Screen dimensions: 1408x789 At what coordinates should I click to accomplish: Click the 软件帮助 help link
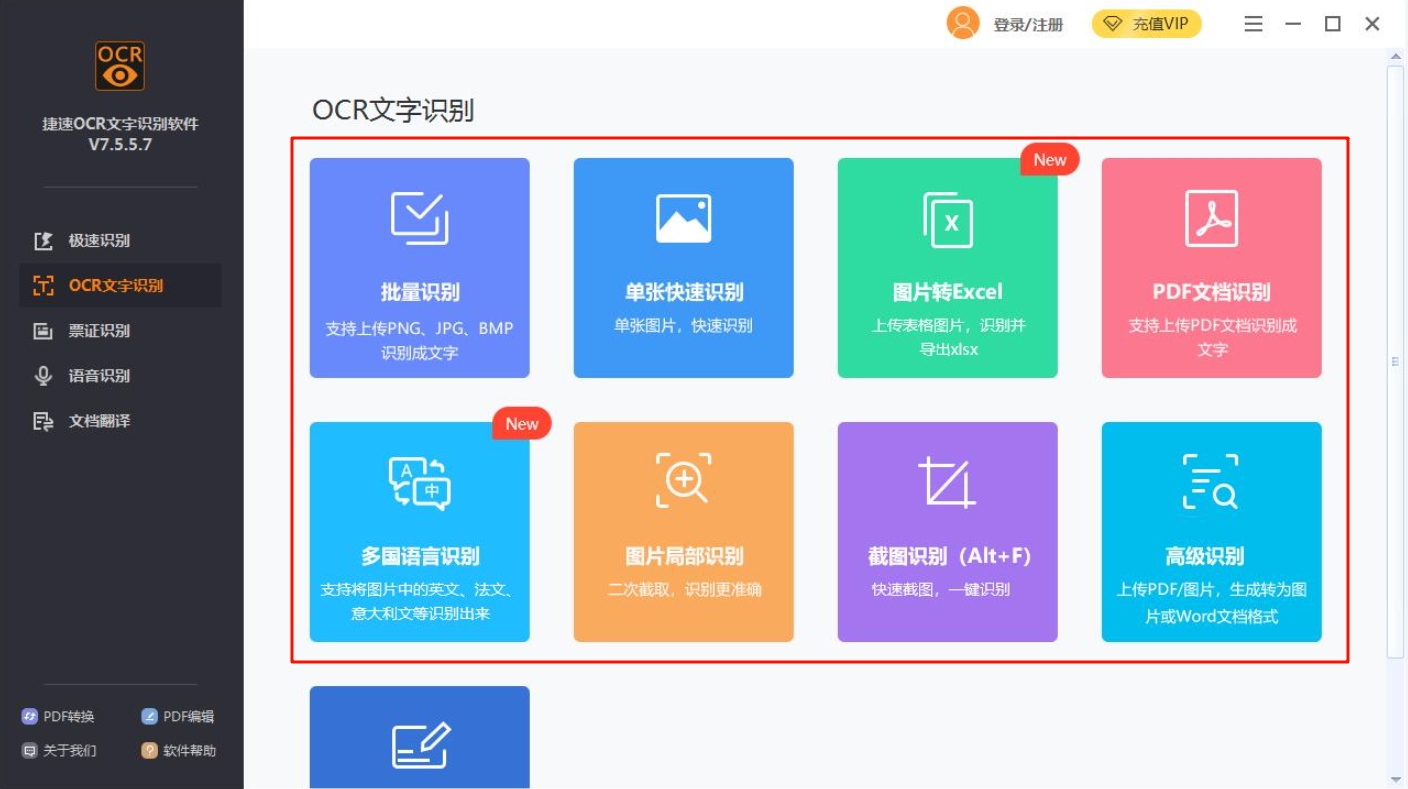point(188,750)
